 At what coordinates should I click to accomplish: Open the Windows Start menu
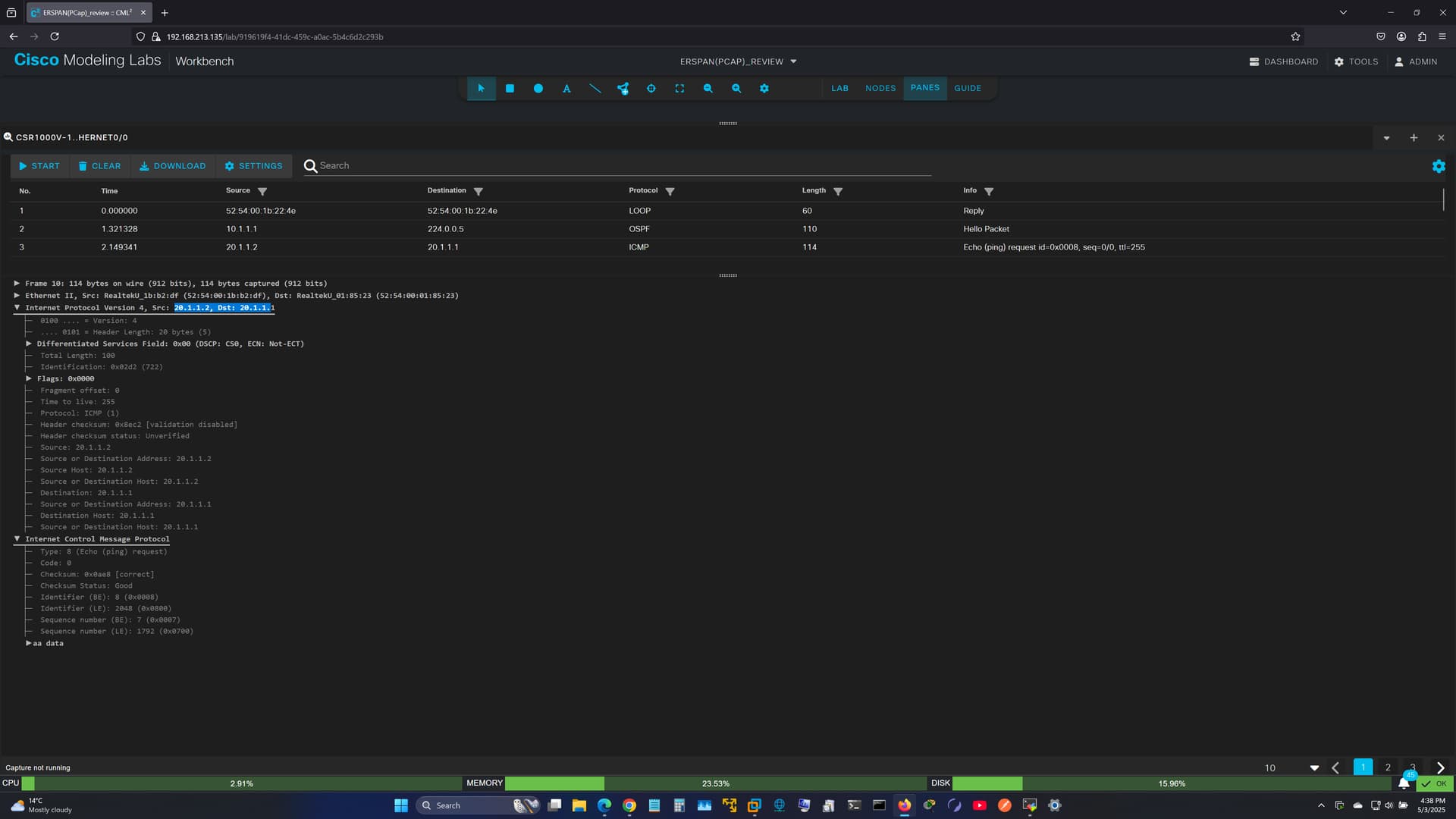click(x=401, y=805)
